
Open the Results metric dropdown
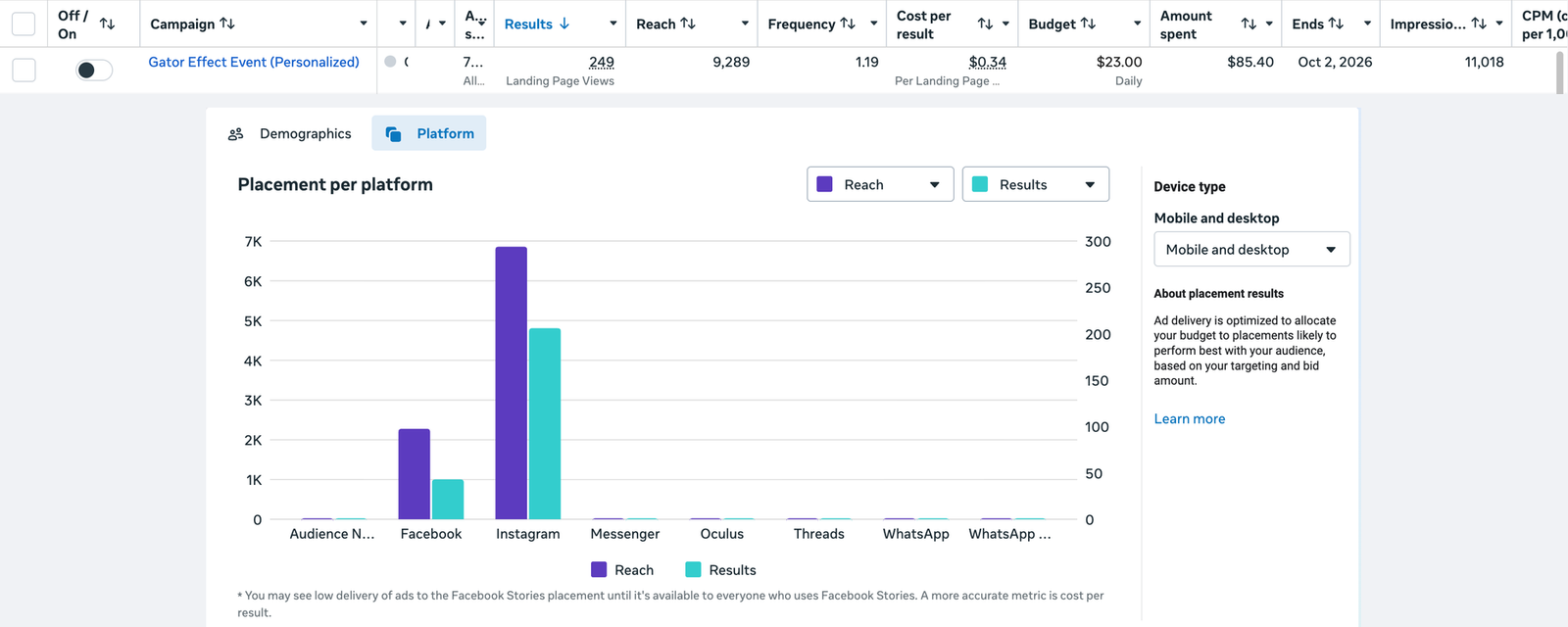pos(1036,184)
